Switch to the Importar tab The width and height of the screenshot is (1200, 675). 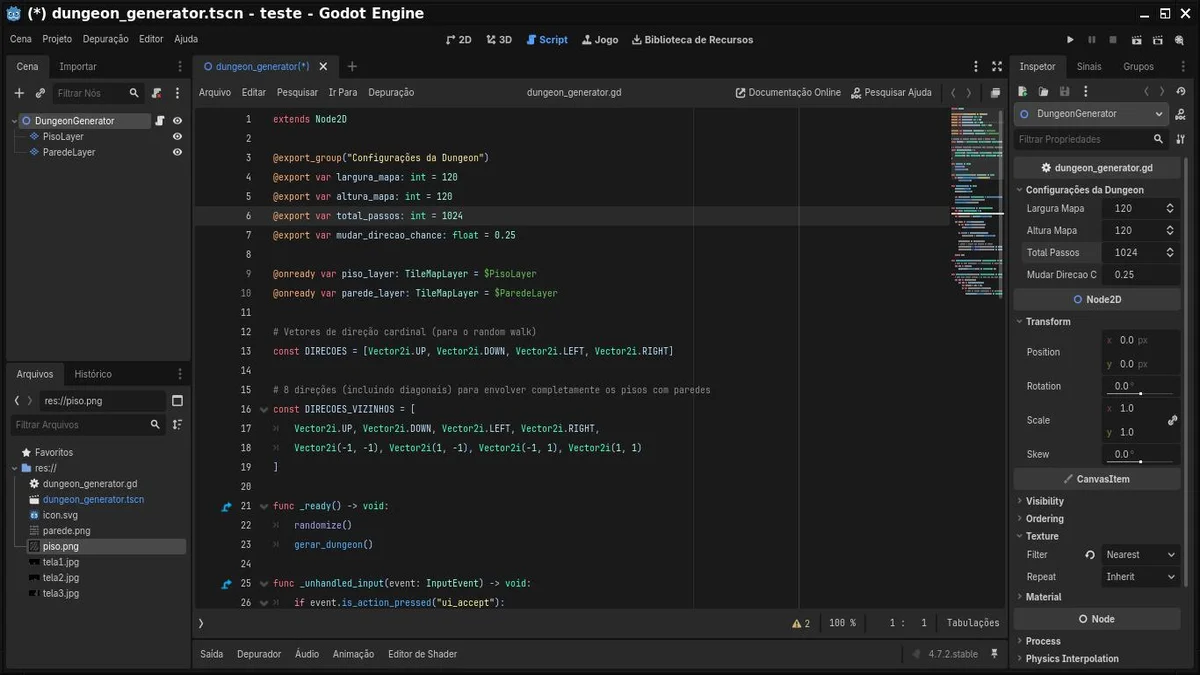click(78, 67)
